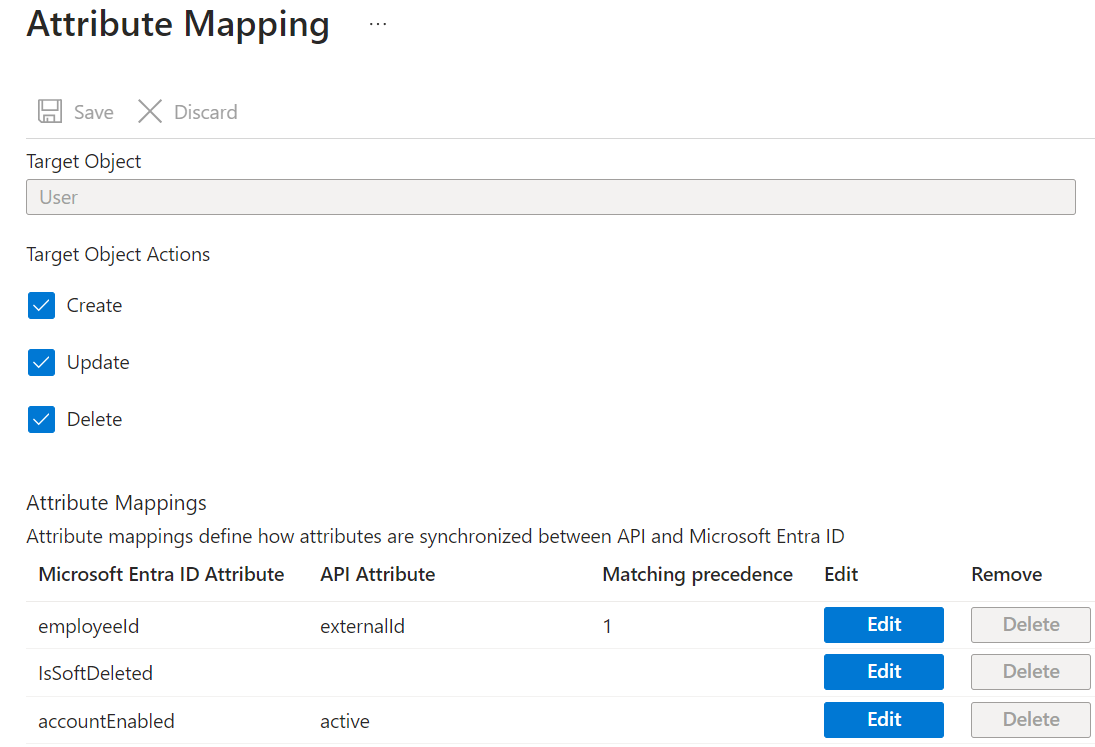Click the Discard X icon
This screenshot has height=747, width=1095.
click(149, 111)
